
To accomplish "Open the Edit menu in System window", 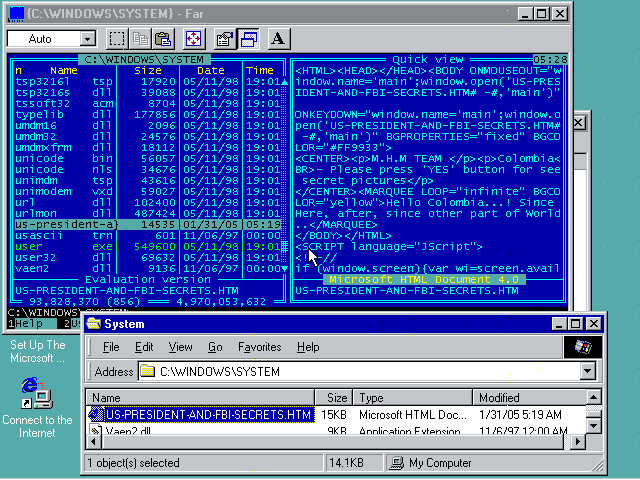I will pyautogui.click(x=144, y=347).
